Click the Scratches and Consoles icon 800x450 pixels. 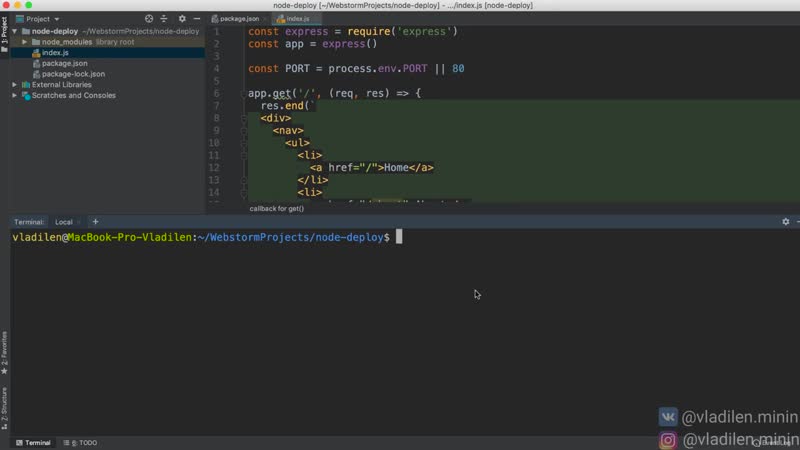[26, 95]
